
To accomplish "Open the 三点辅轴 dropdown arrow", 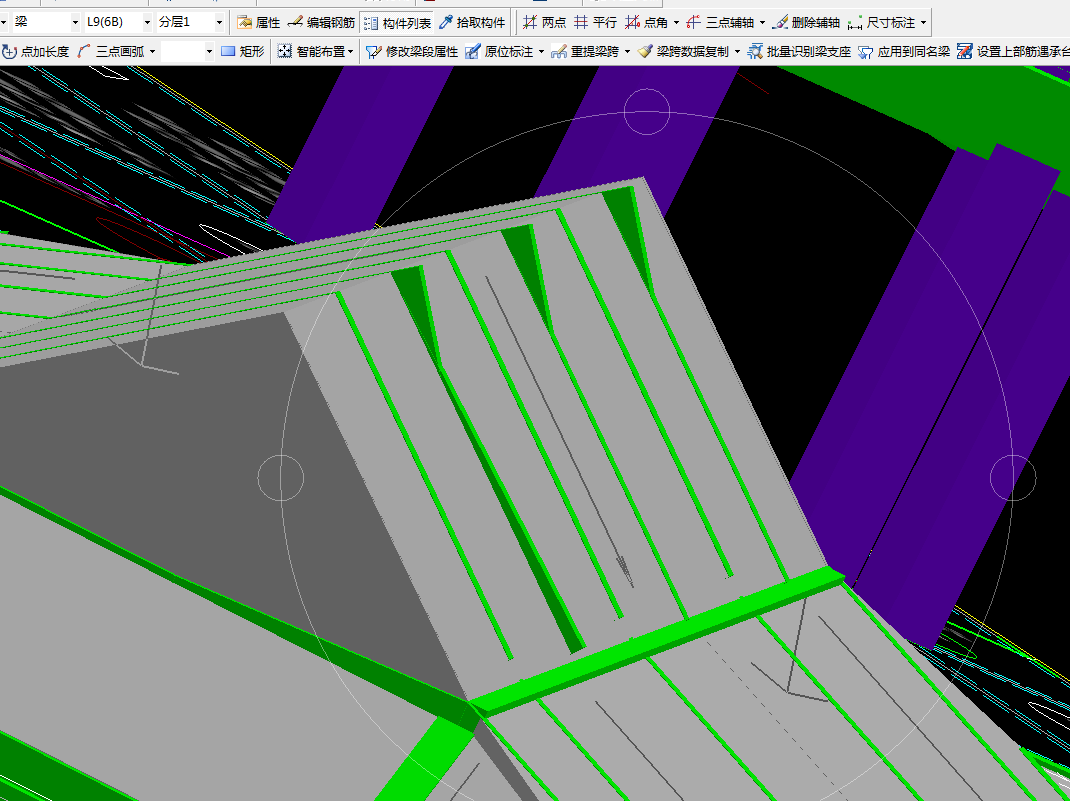I will pyautogui.click(x=762, y=23).
